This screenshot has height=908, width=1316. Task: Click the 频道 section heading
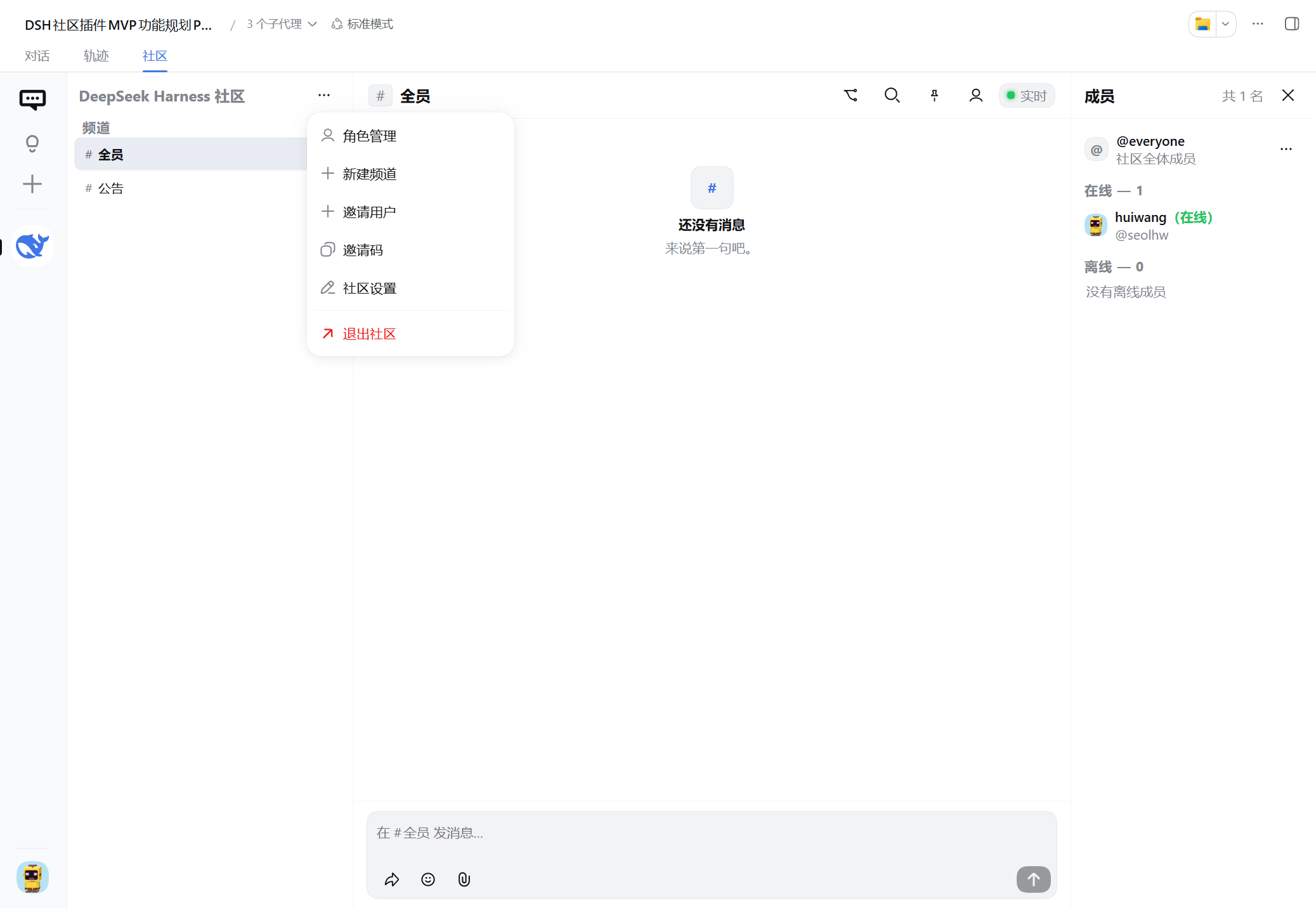coord(96,128)
